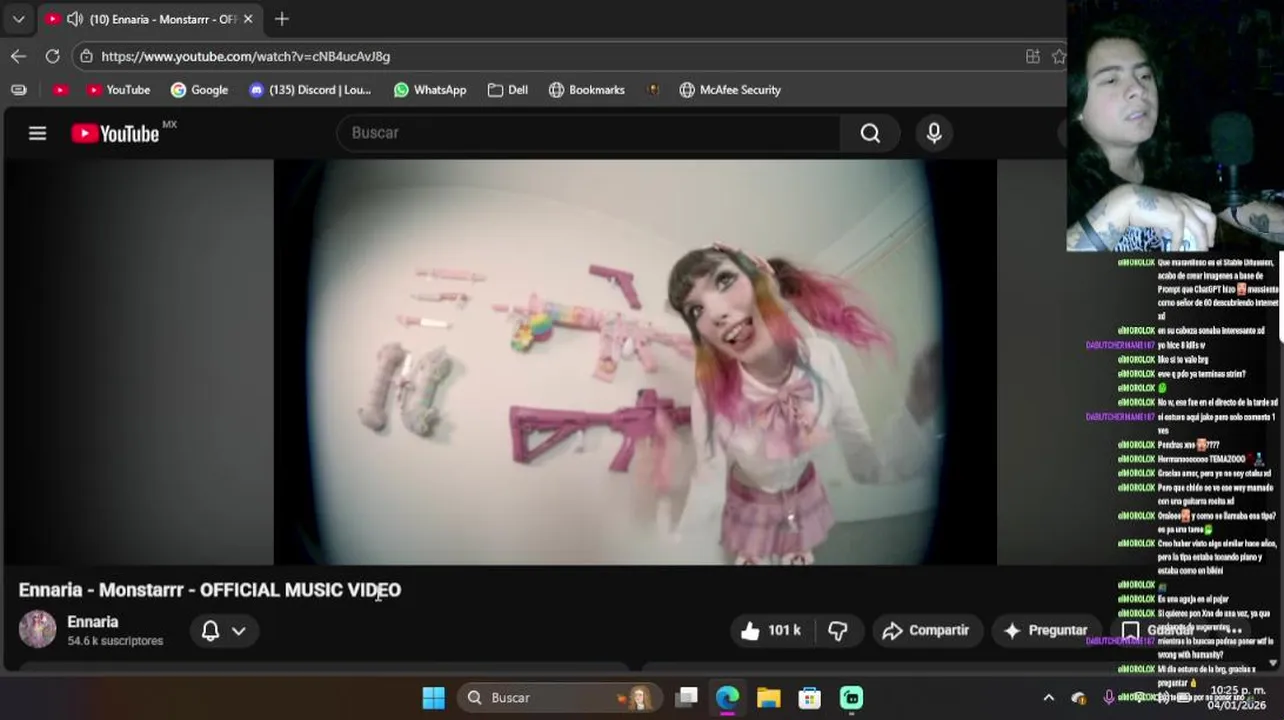Viewport: 1284px width, 720px height.
Task: Open the leftmost bookmarks bar icon
Action: (18, 90)
